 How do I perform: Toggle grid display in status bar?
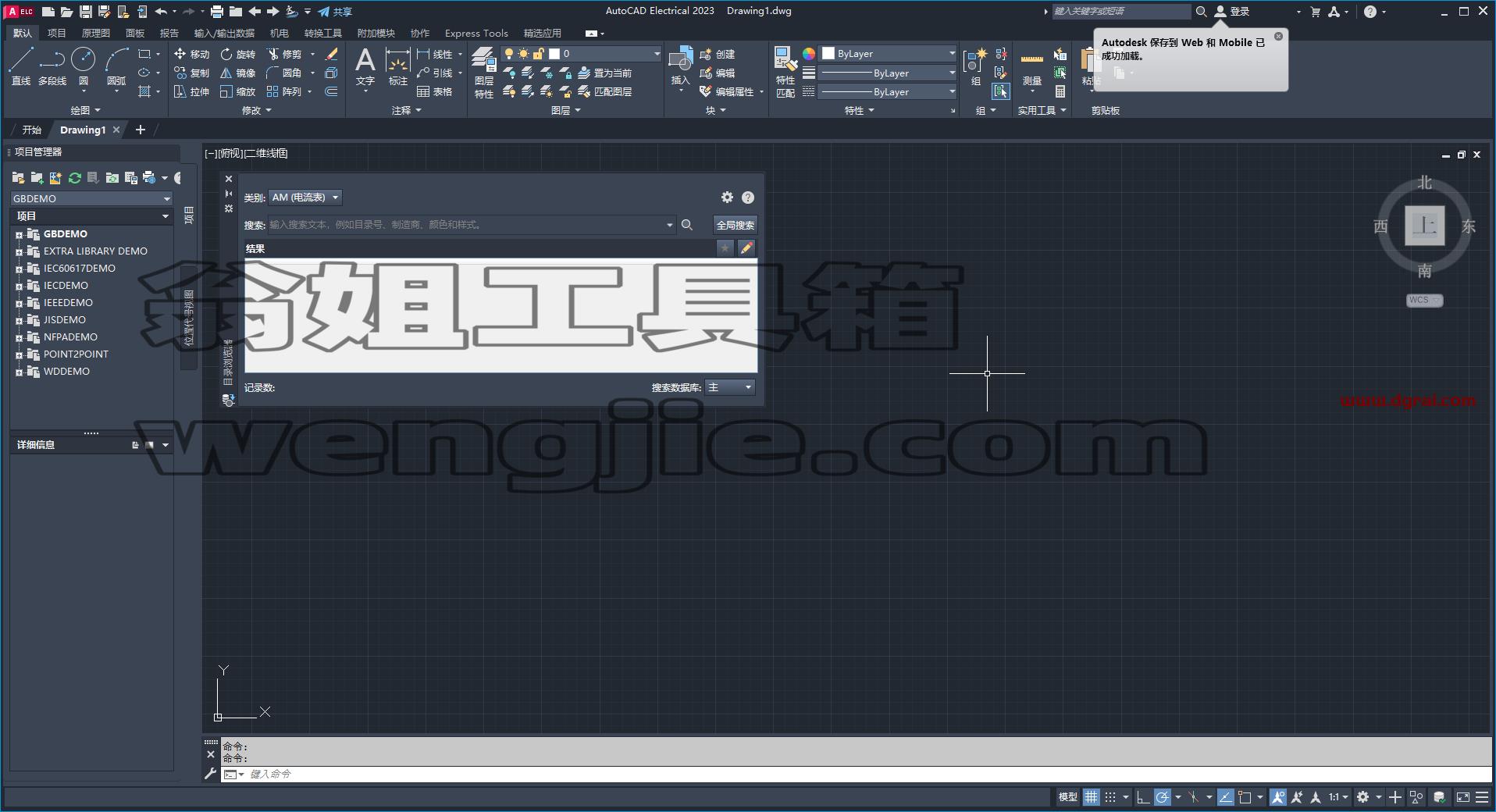tap(1092, 797)
